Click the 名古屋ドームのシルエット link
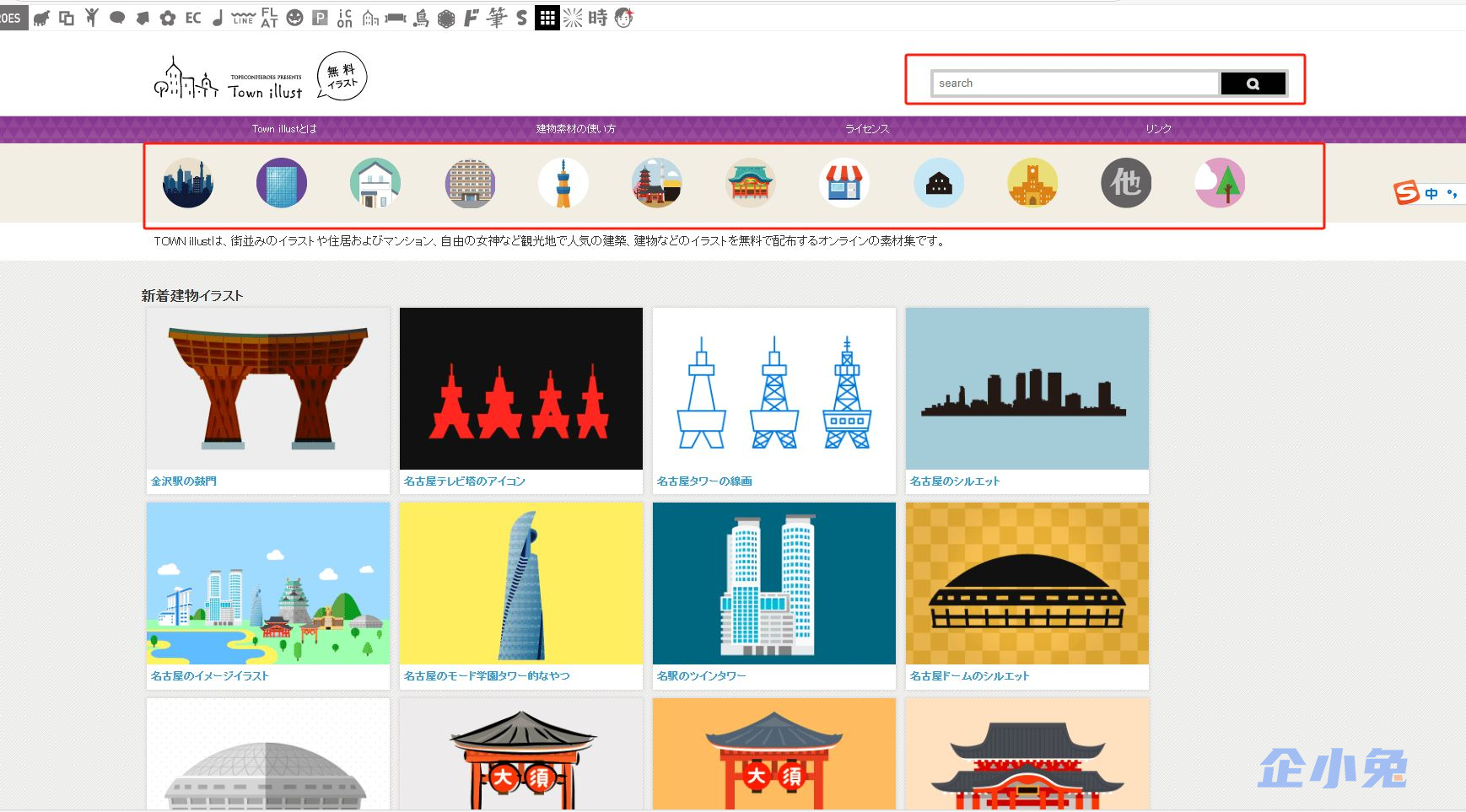The width and height of the screenshot is (1466, 812). (970, 676)
